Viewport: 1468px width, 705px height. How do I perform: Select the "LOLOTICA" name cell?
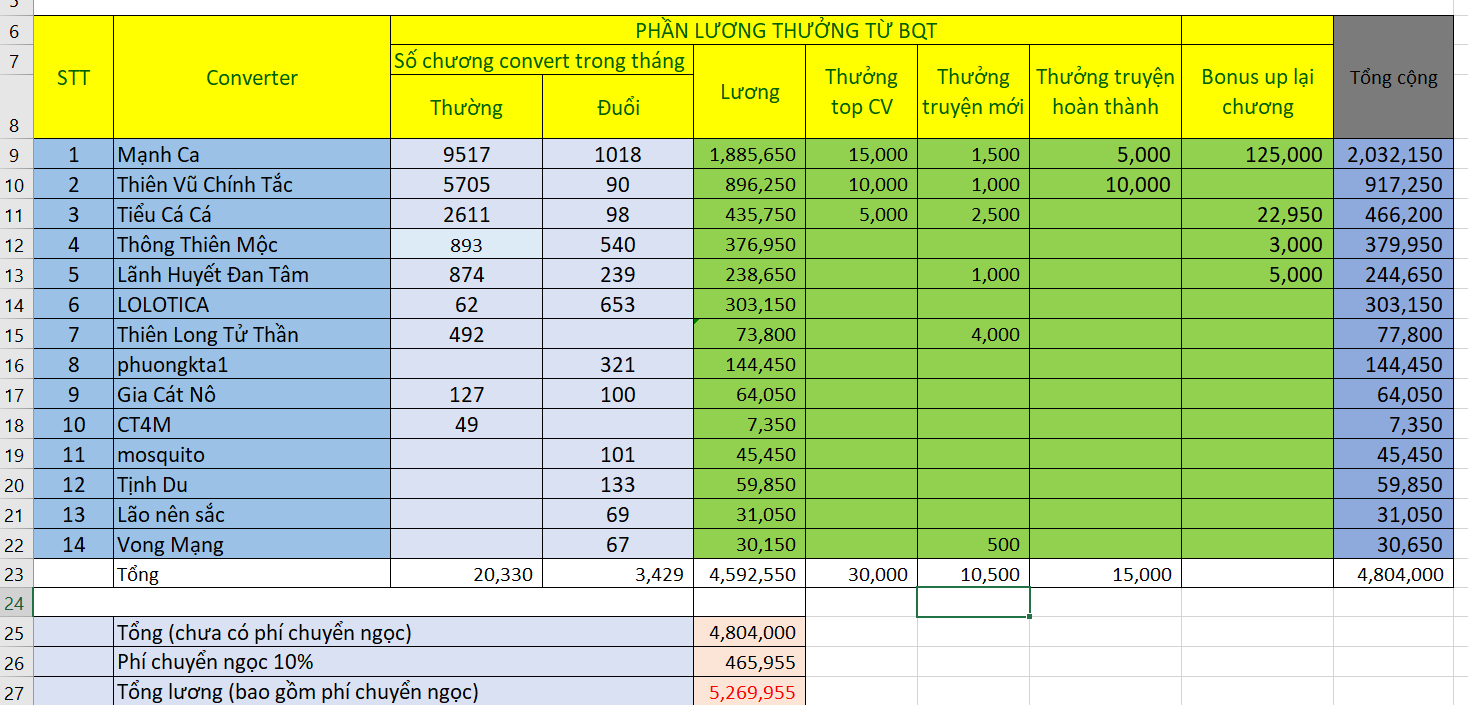pyautogui.click(x=250, y=304)
